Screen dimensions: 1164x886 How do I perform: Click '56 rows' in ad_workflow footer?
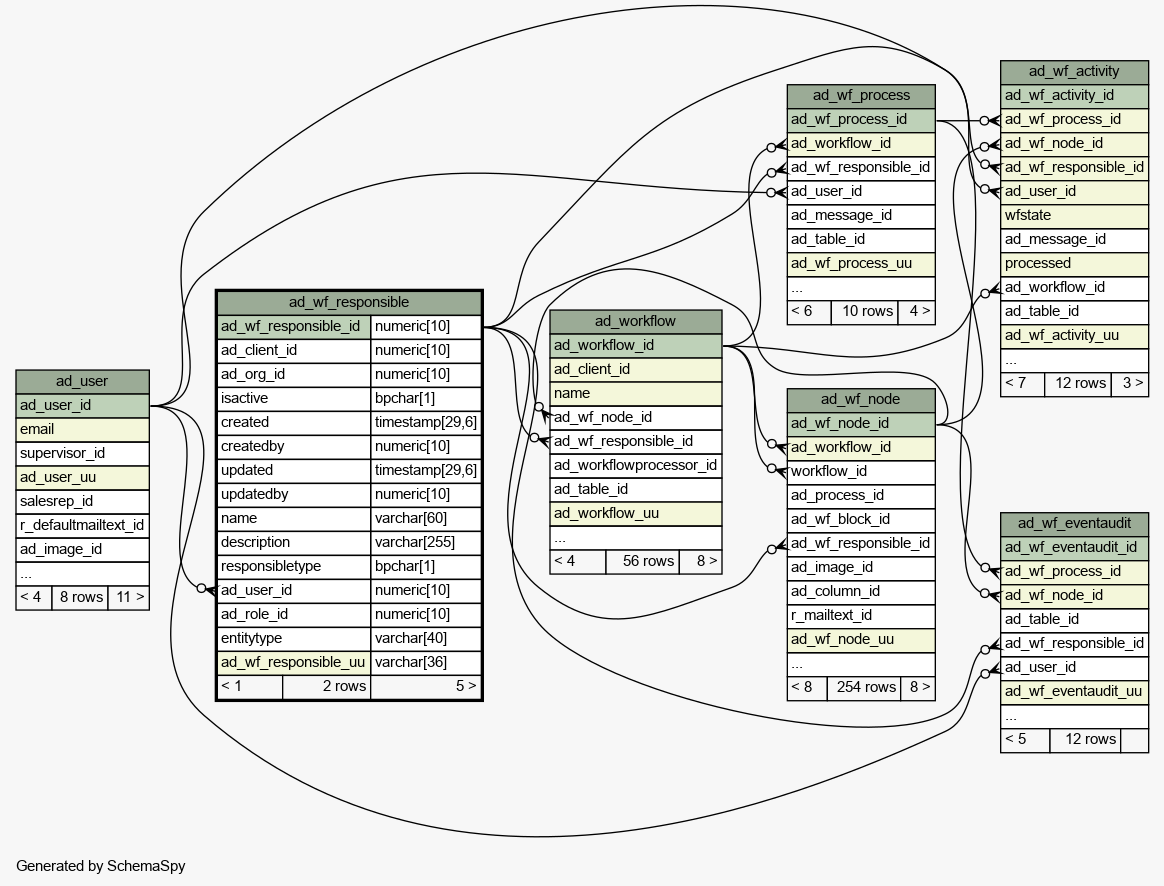pyautogui.click(x=643, y=562)
